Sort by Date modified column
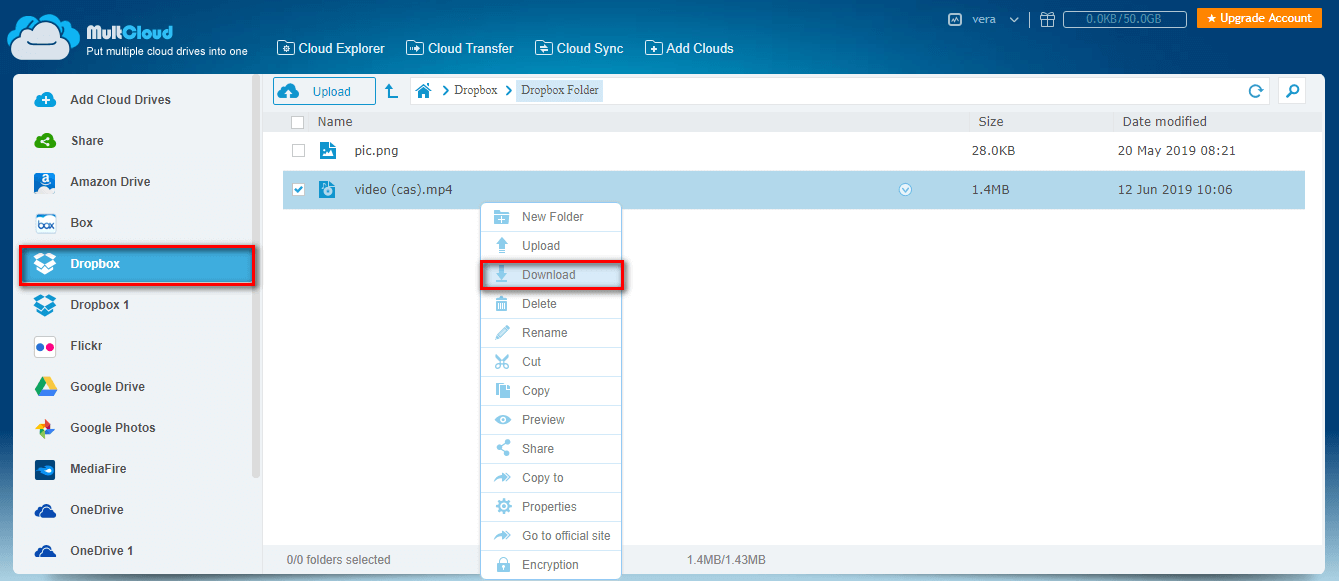Viewport: 1339px width, 581px height. coord(1164,122)
